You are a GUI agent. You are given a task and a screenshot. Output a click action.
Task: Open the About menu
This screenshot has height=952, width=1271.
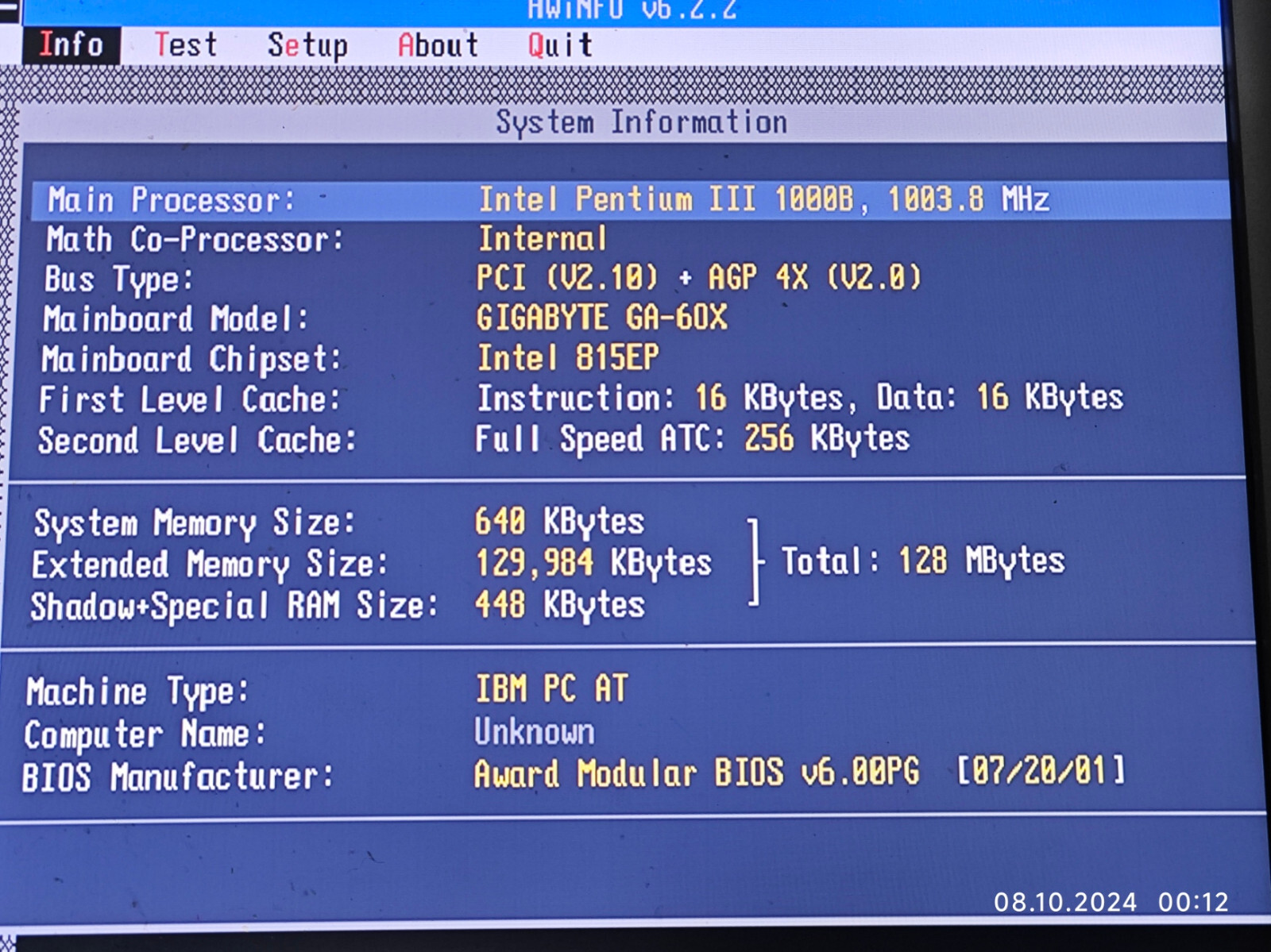pyautogui.click(x=438, y=45)
